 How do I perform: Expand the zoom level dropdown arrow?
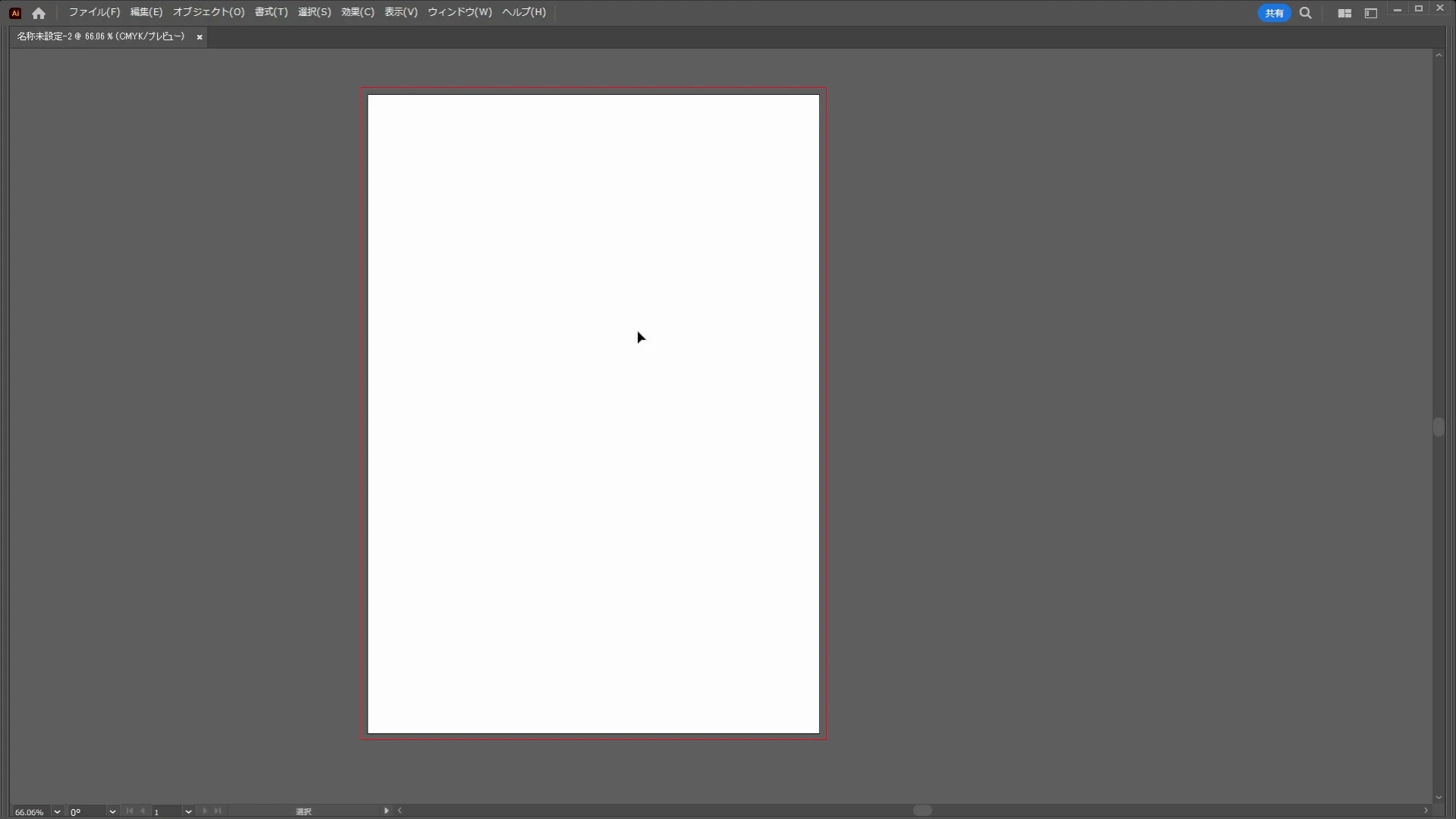[57, 811]
